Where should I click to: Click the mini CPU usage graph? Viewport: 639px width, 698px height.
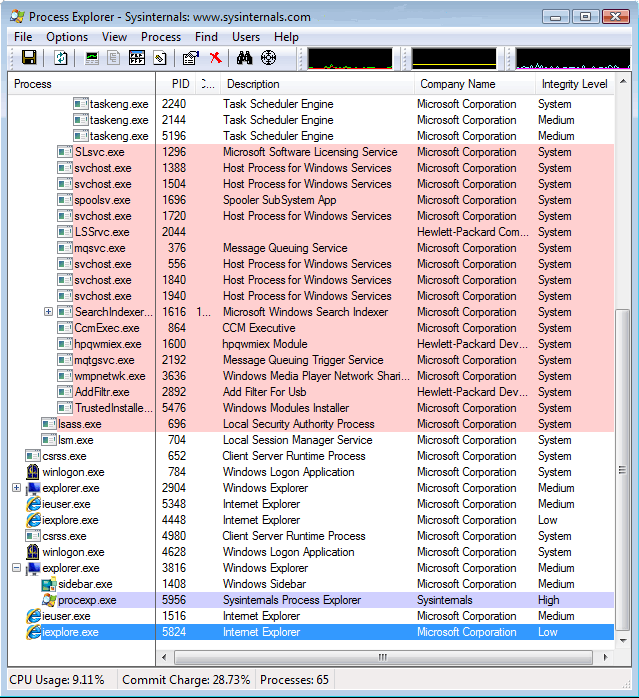tap(350, 59)
